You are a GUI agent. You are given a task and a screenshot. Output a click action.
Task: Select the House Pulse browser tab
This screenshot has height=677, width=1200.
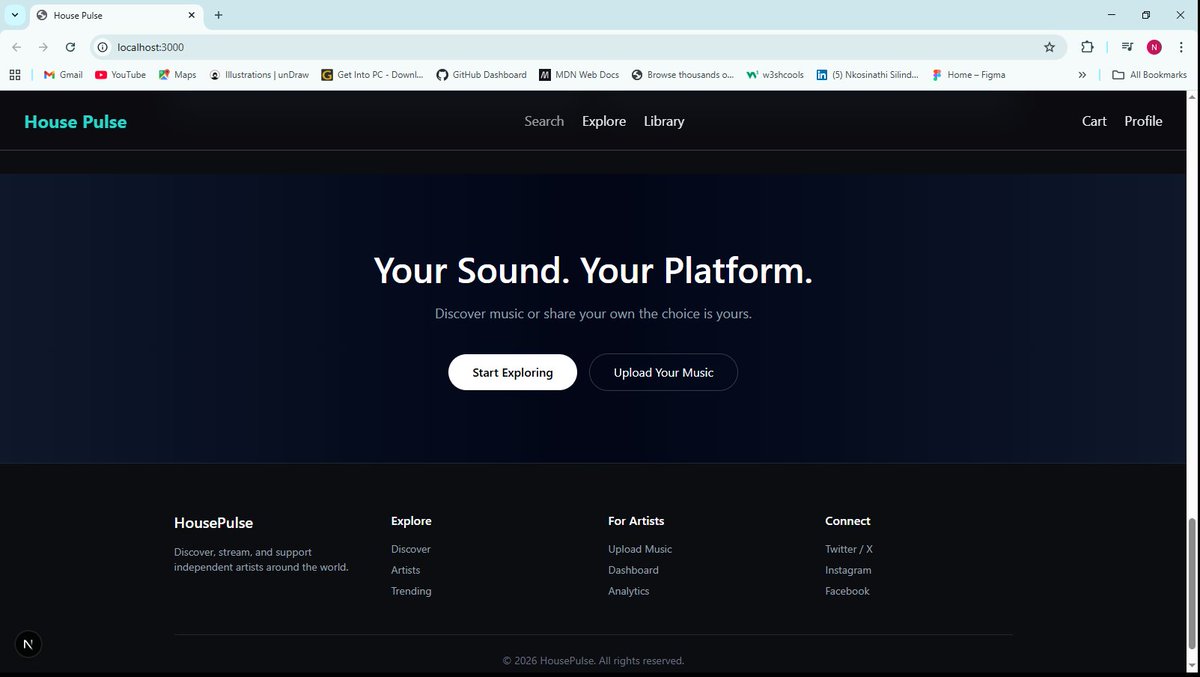(x=115, y=15)
